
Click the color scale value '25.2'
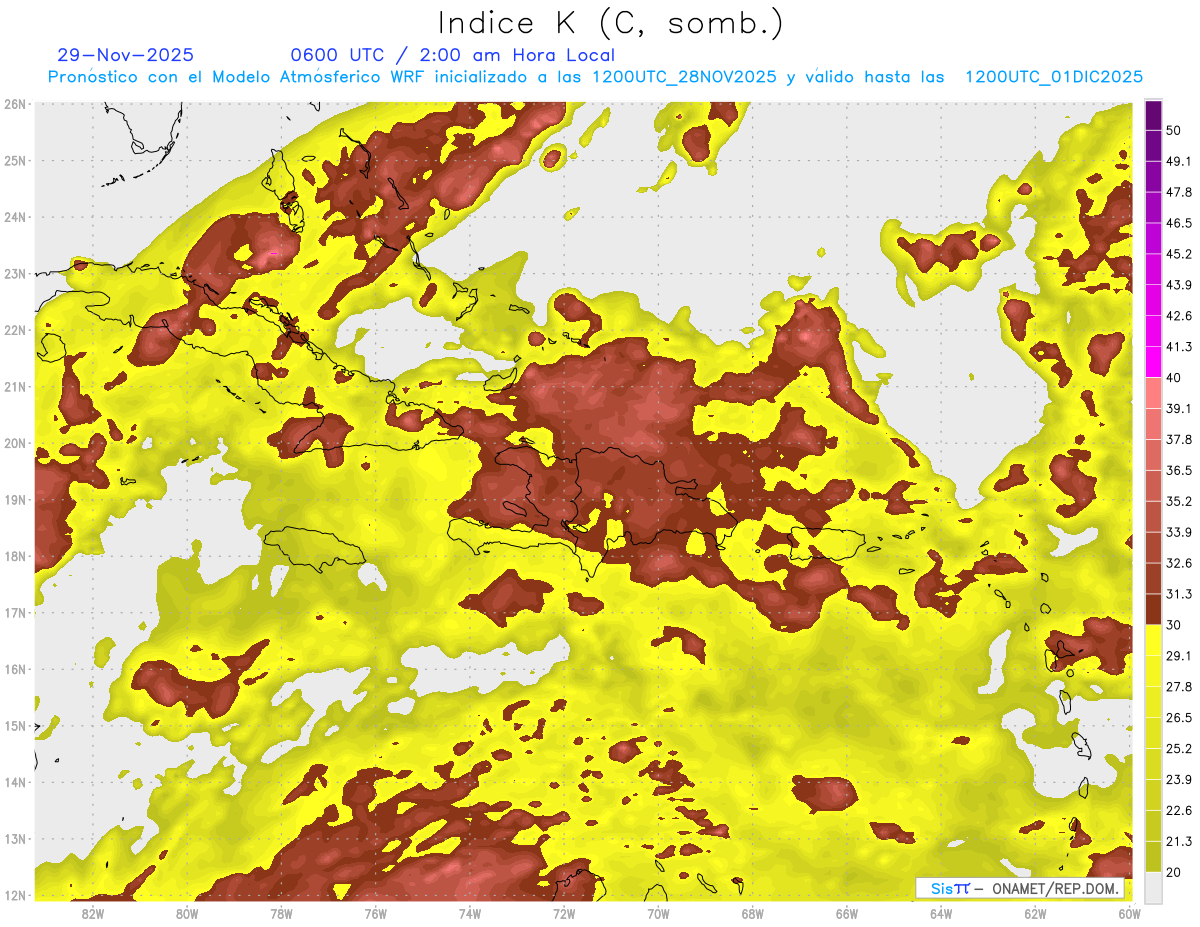(x=1178, y=748)
